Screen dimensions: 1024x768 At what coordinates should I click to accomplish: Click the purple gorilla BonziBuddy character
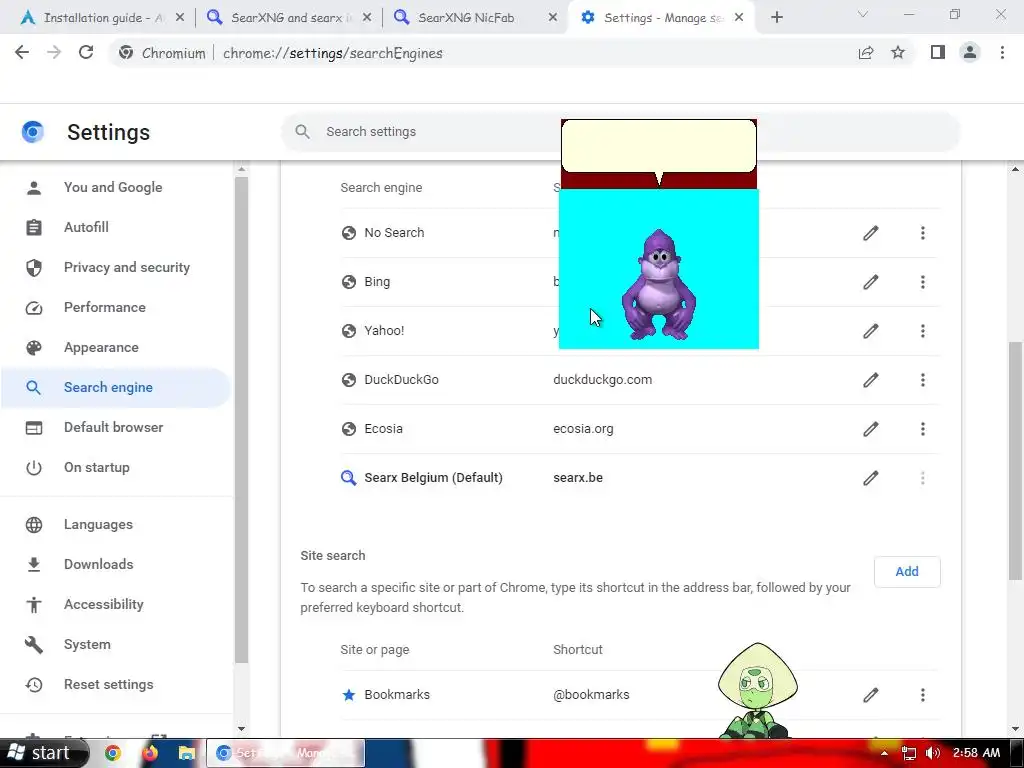click(x=658, y=285)
